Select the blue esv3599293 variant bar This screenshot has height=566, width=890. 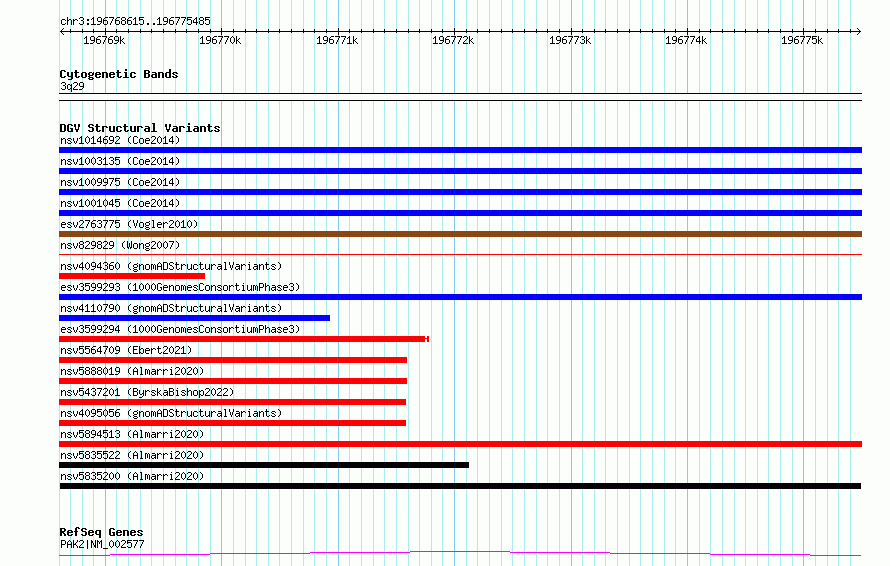460,297
